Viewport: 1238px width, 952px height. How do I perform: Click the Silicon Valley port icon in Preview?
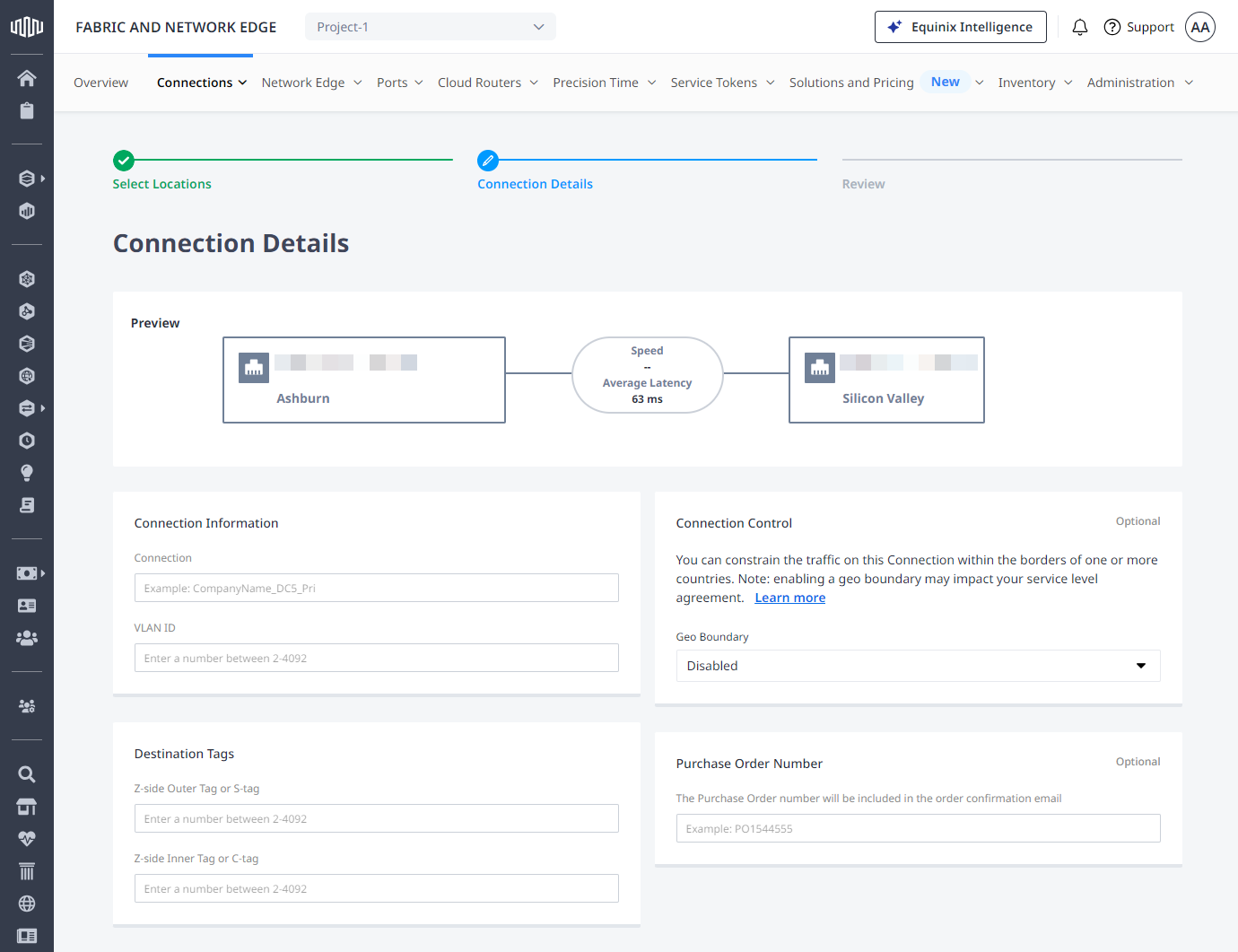820,368
